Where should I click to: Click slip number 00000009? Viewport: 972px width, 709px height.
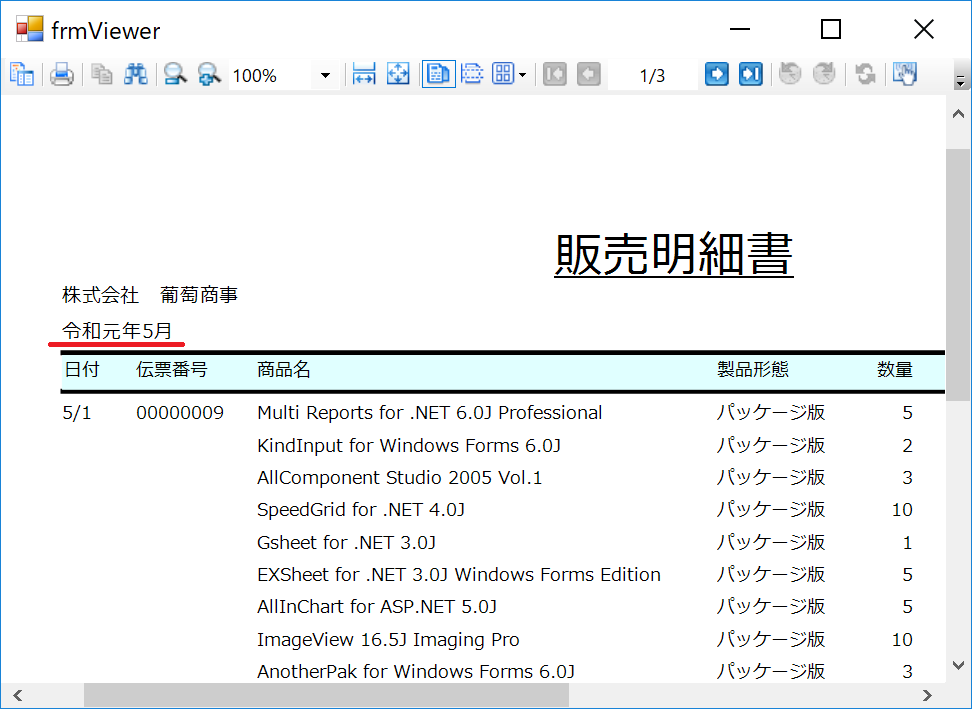[x=180, y=413]
